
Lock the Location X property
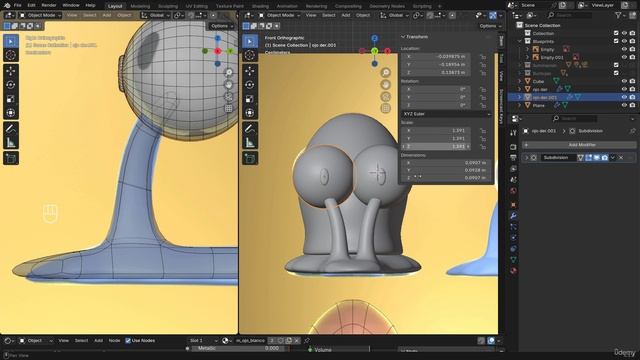[x=483, y=57]
